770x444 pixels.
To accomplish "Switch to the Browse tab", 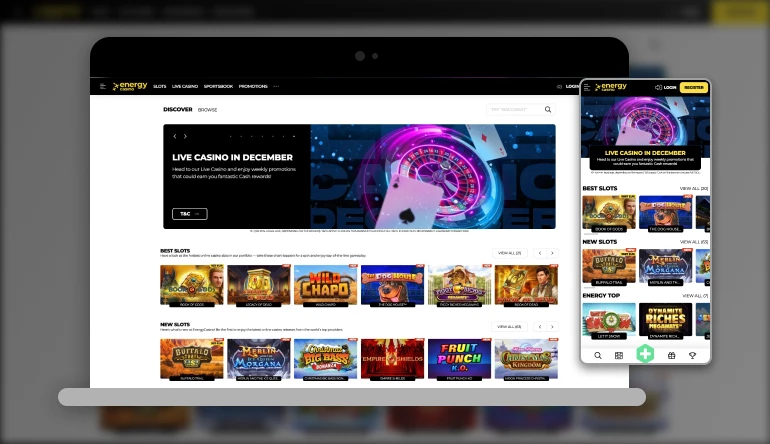I will click(x=207, y=110).
